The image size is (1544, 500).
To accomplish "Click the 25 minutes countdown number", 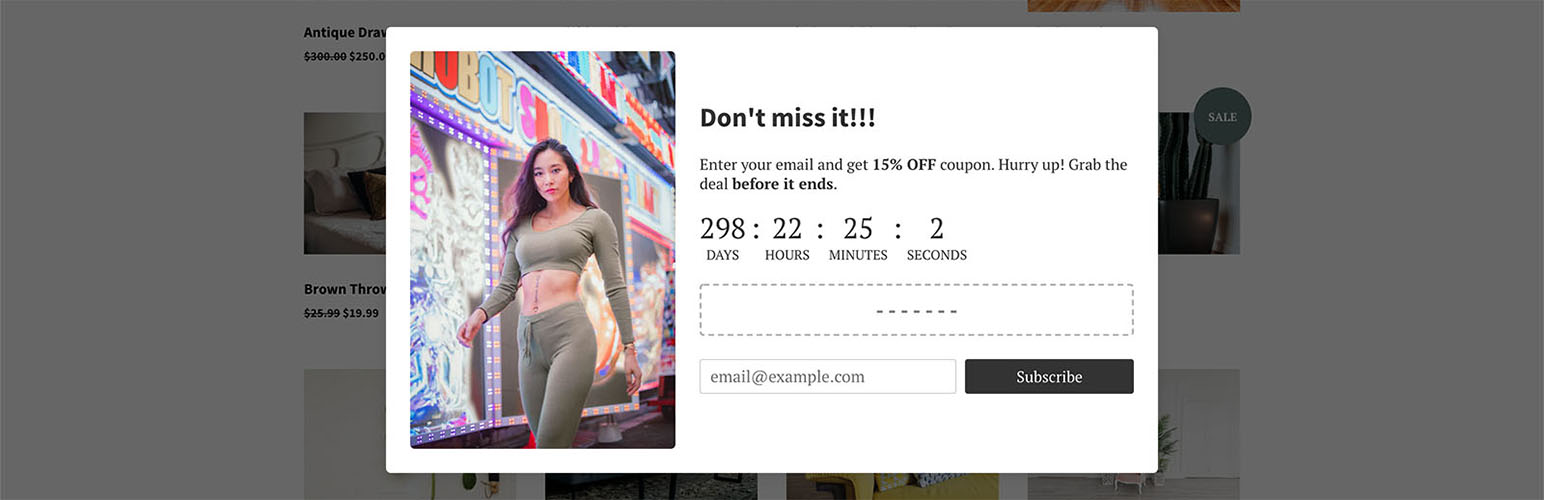I will coord(858,229).
